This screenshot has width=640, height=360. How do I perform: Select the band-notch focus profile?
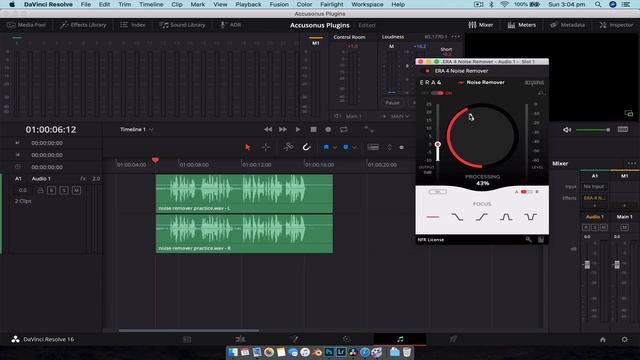pos(530,217)
